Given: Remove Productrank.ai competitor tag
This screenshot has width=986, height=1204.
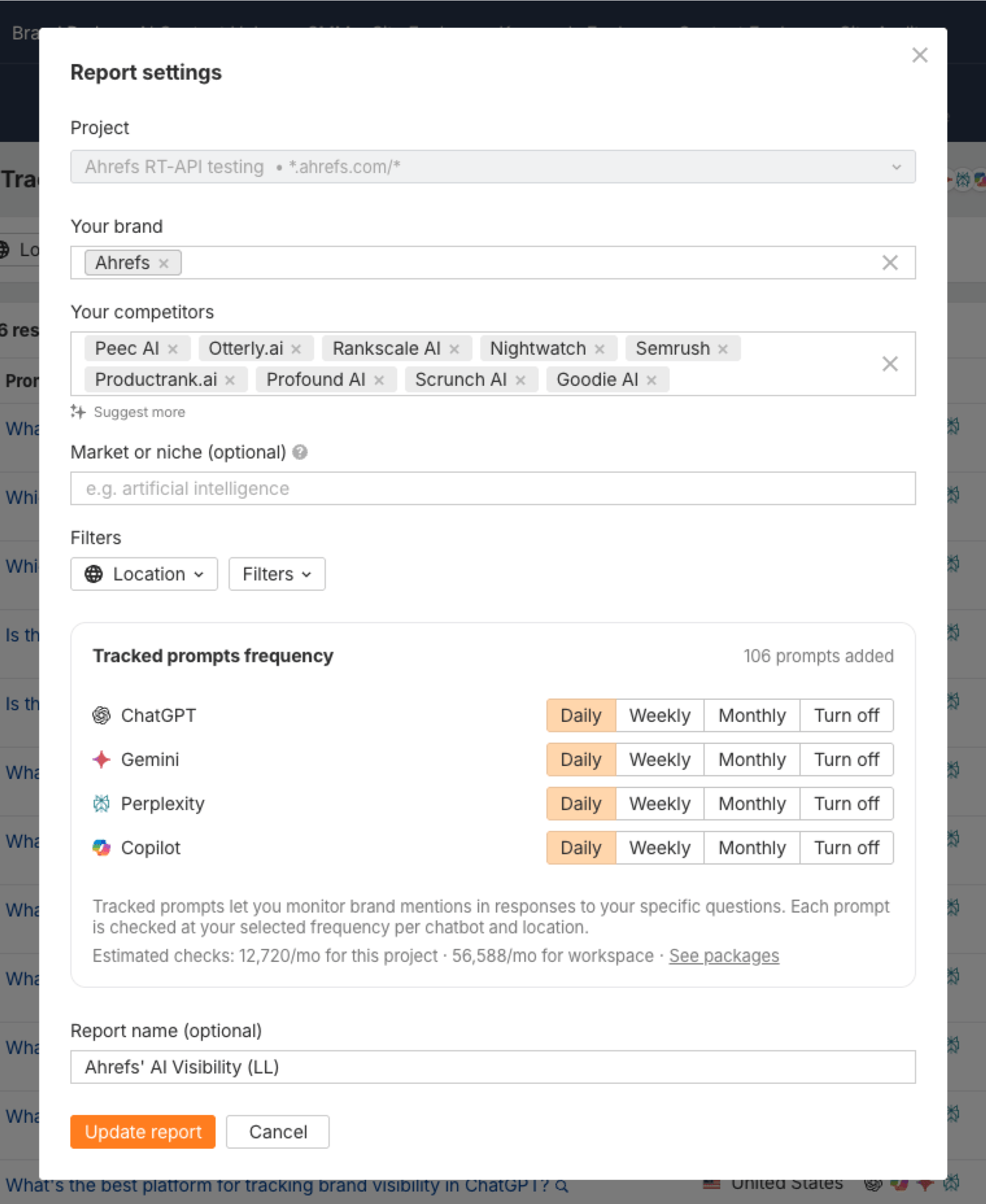Looking at the screenshot, I should tap(230, 380).
